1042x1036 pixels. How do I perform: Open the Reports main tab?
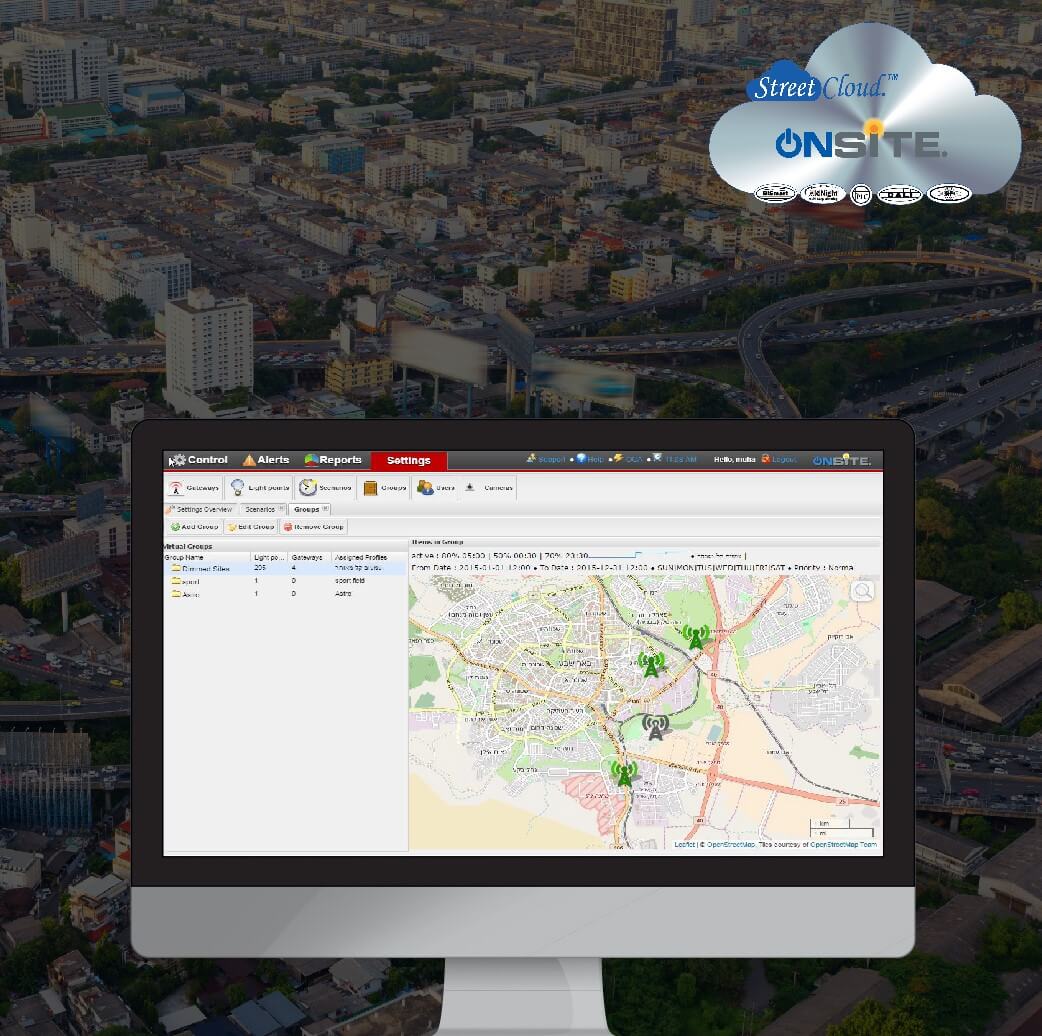coord(333,460)
